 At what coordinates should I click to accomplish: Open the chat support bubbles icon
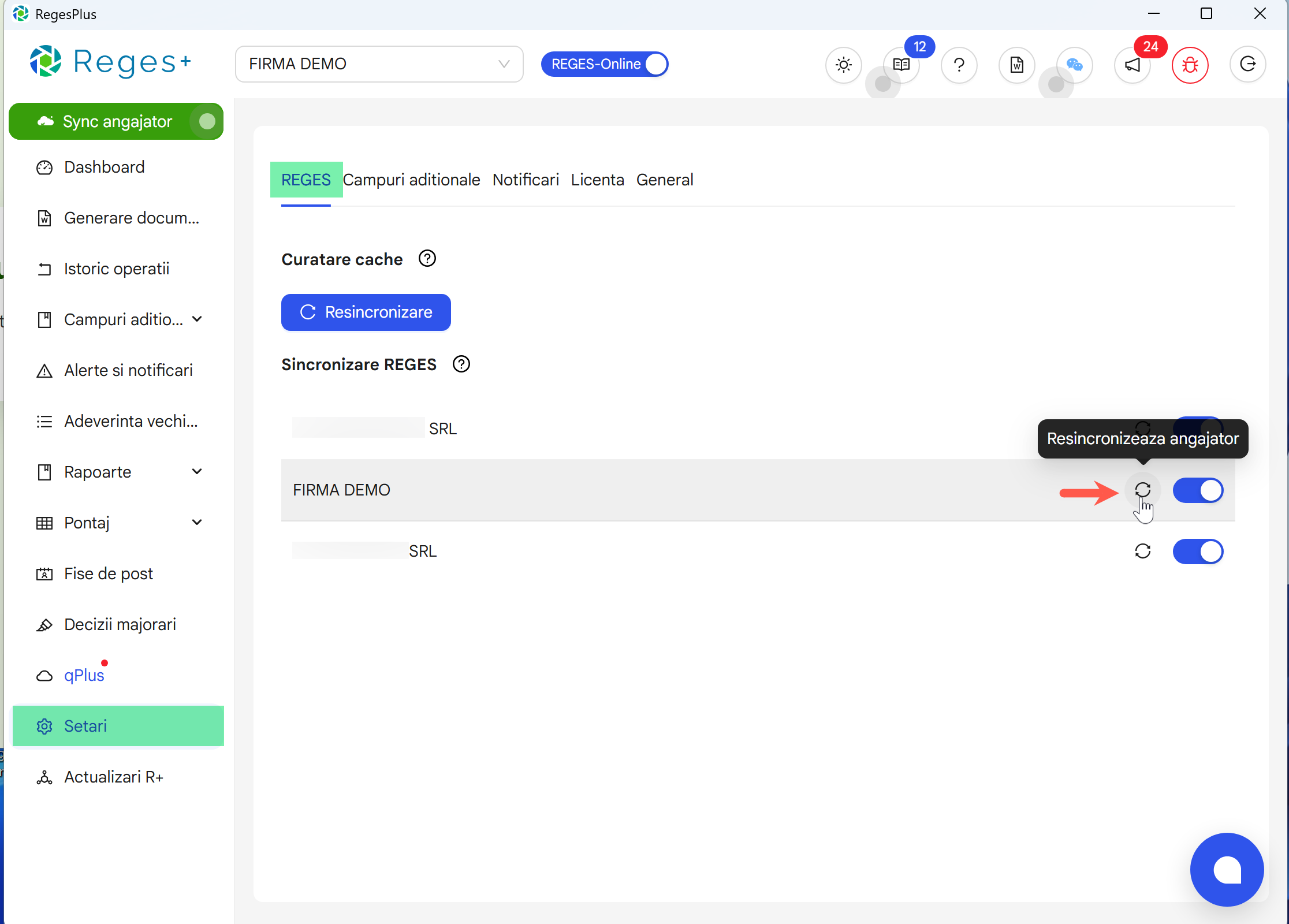(1074, 65)
